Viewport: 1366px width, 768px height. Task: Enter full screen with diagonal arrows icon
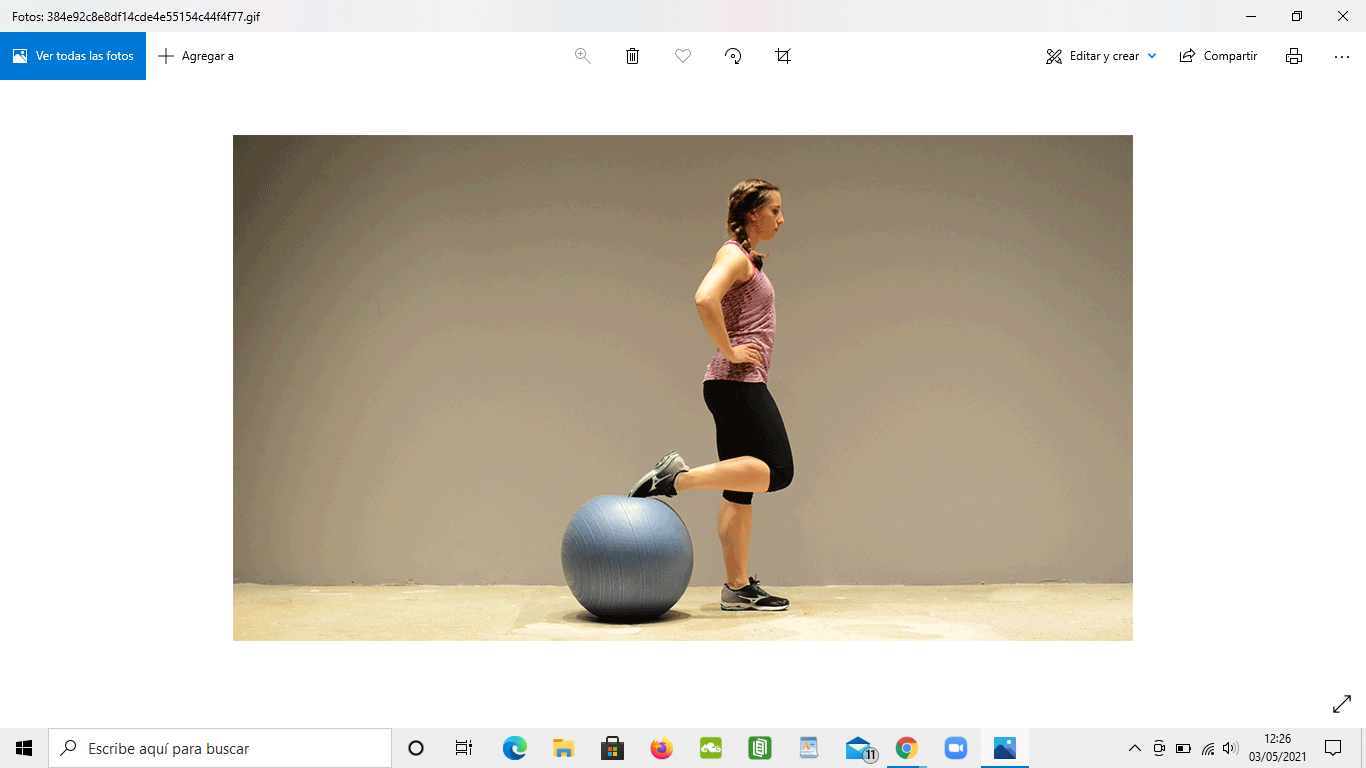(x=1342, y=705)
